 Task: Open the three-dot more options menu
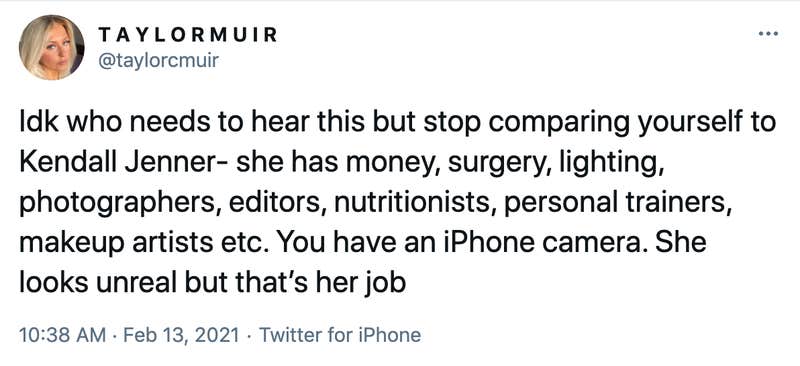[768, 34]
